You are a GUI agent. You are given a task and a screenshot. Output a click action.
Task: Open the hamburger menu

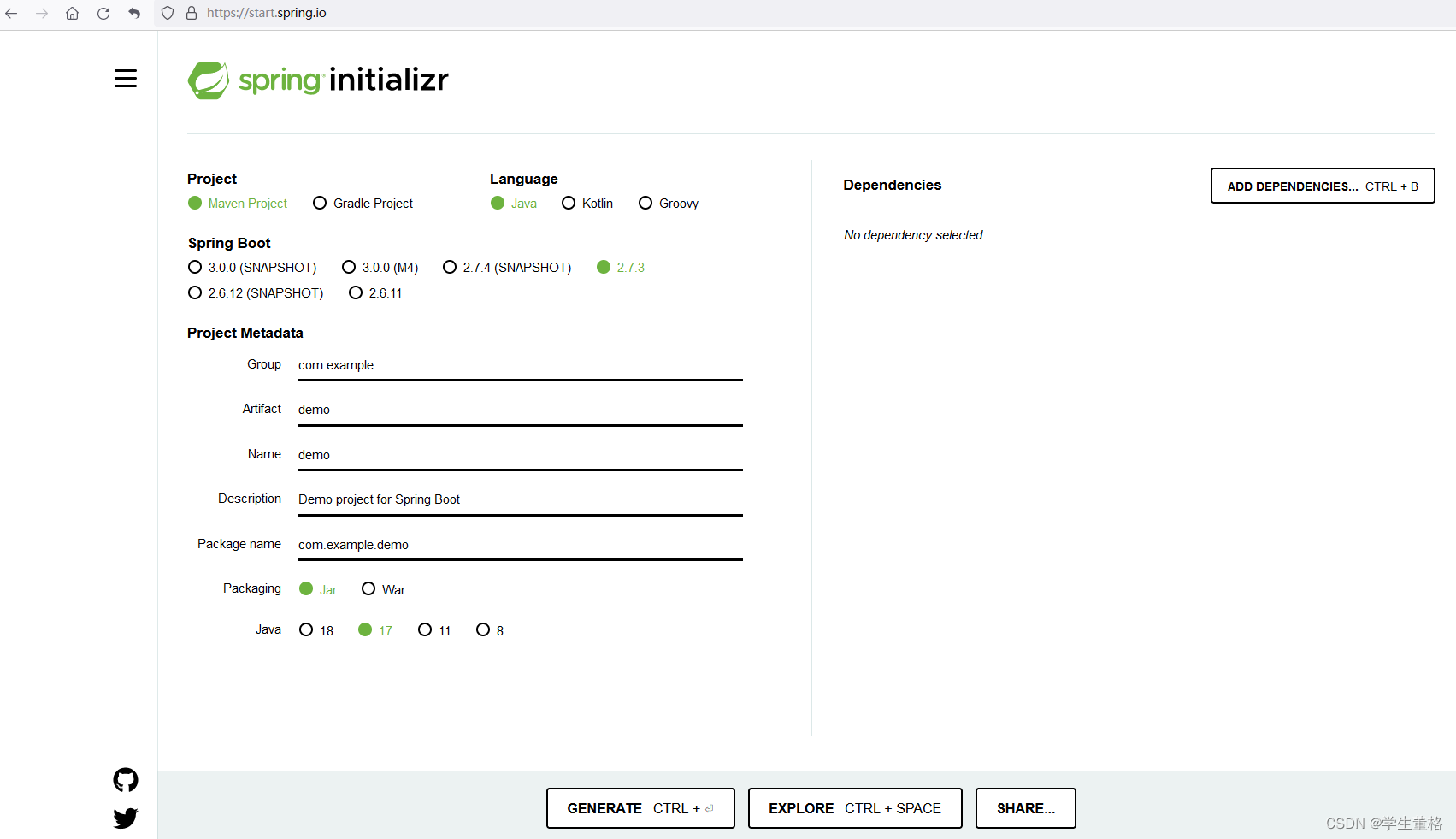126,78
